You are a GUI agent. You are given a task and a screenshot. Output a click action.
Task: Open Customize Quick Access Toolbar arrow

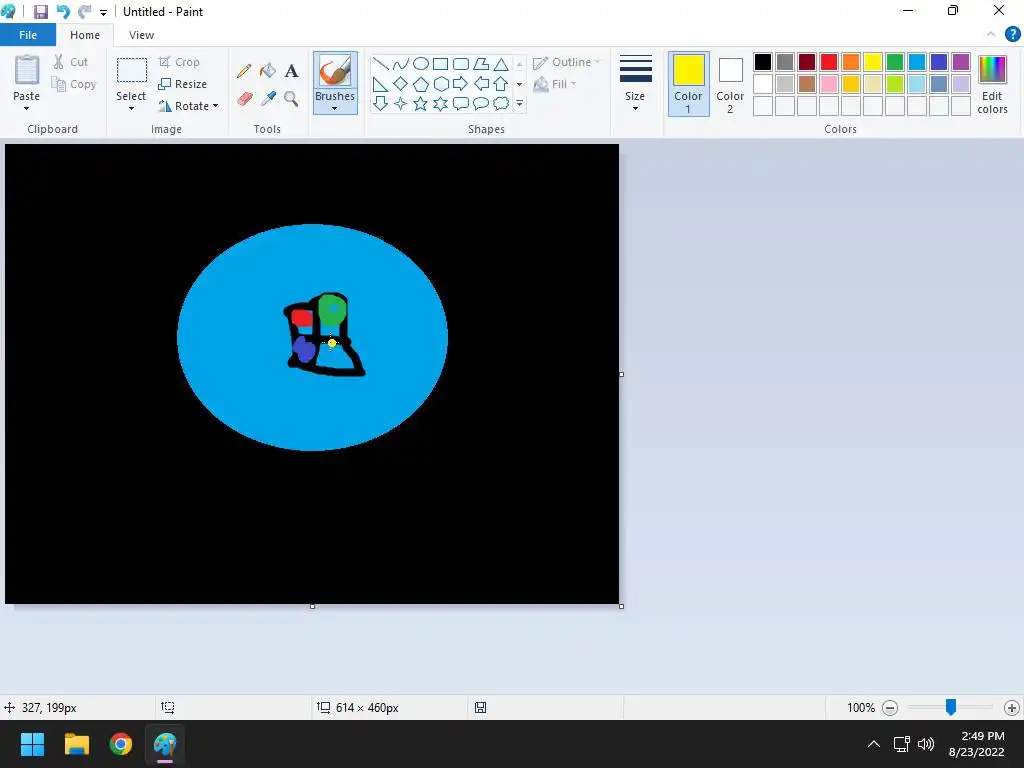coord(103,12)
